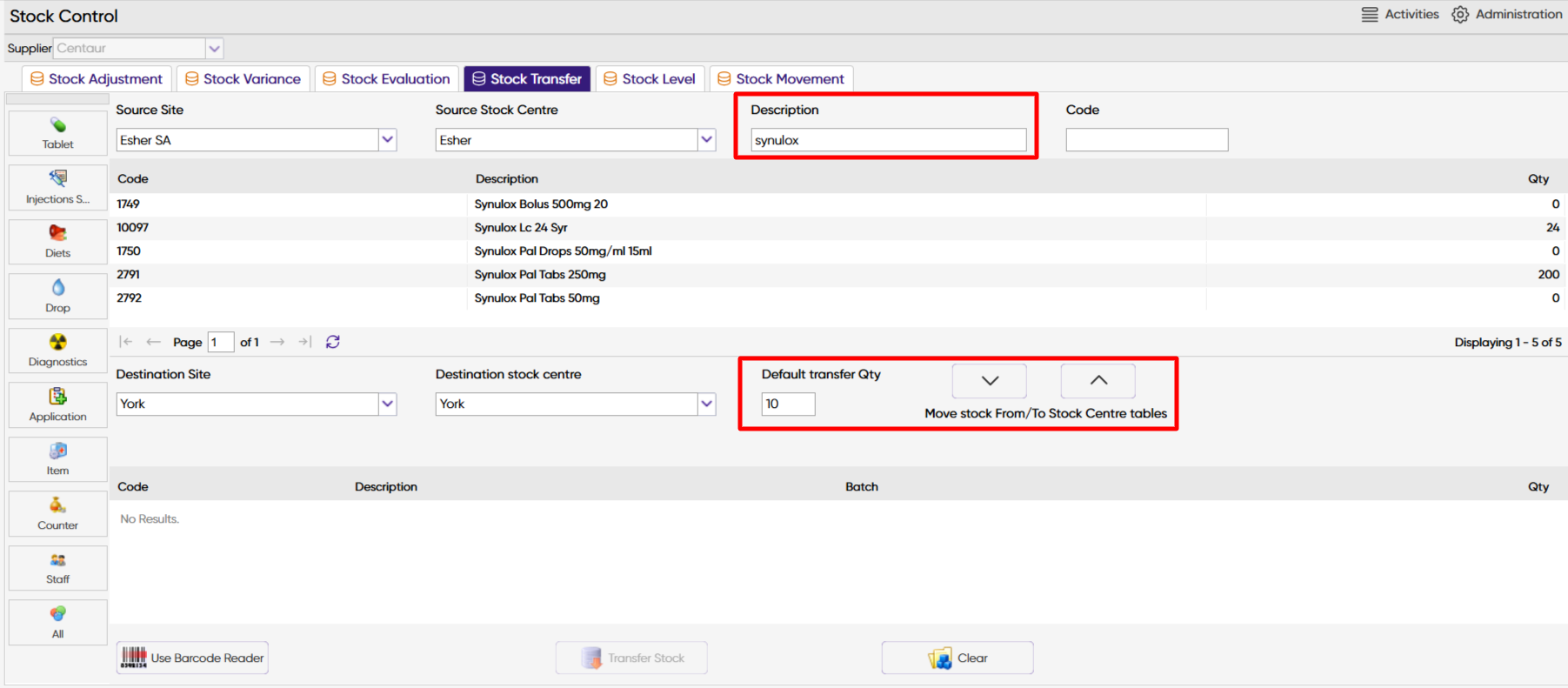Screen dimensions: 1568x688
Task: Click product code 2791
Action: tap(129, 275)
